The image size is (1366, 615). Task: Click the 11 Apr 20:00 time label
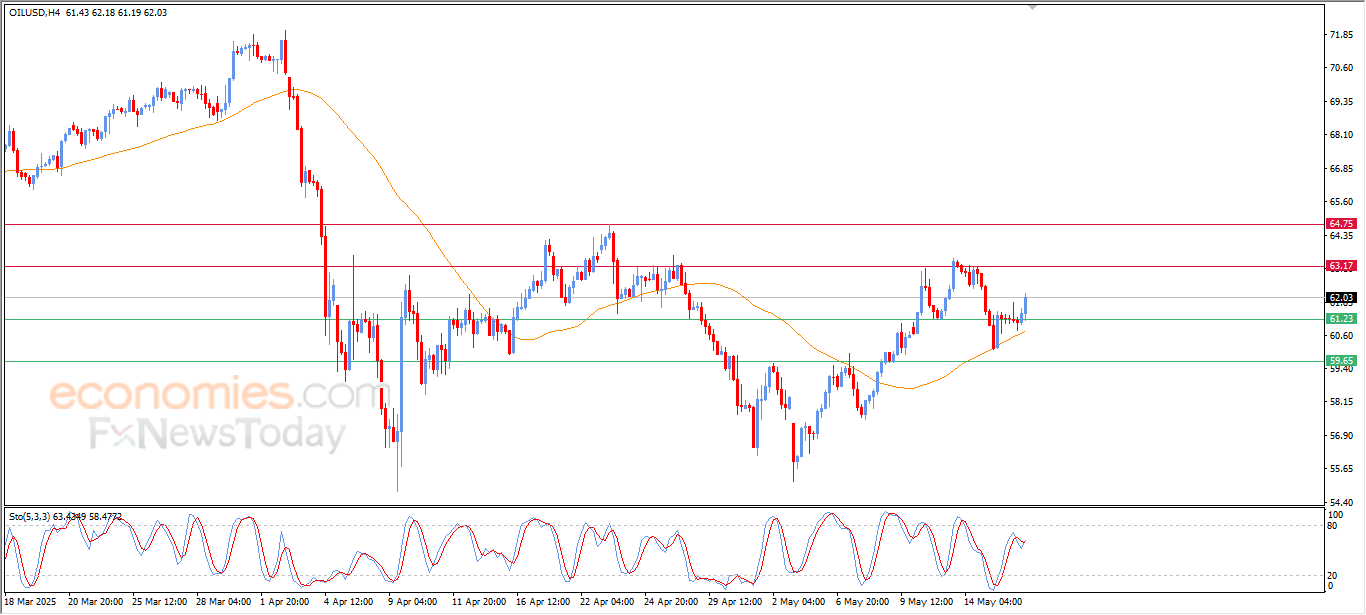tap(477, 602)
